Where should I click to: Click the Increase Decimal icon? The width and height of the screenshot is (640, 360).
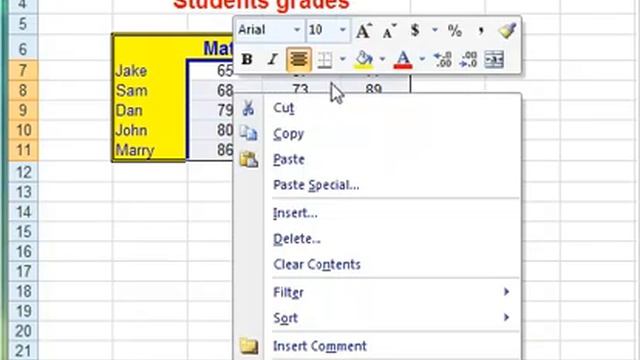pos(442,60)
